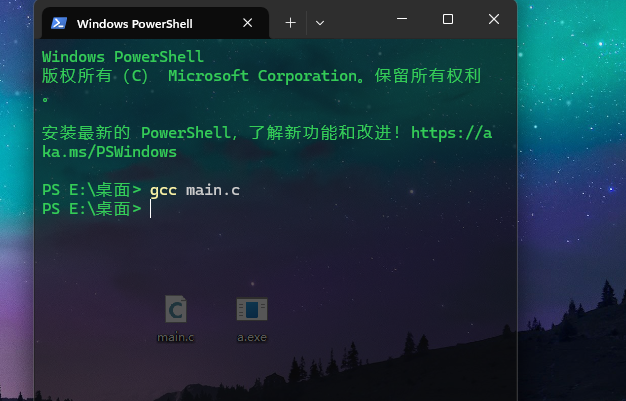626x401 pixels.
Task: Minimize the terminal window
Action: 401,20
